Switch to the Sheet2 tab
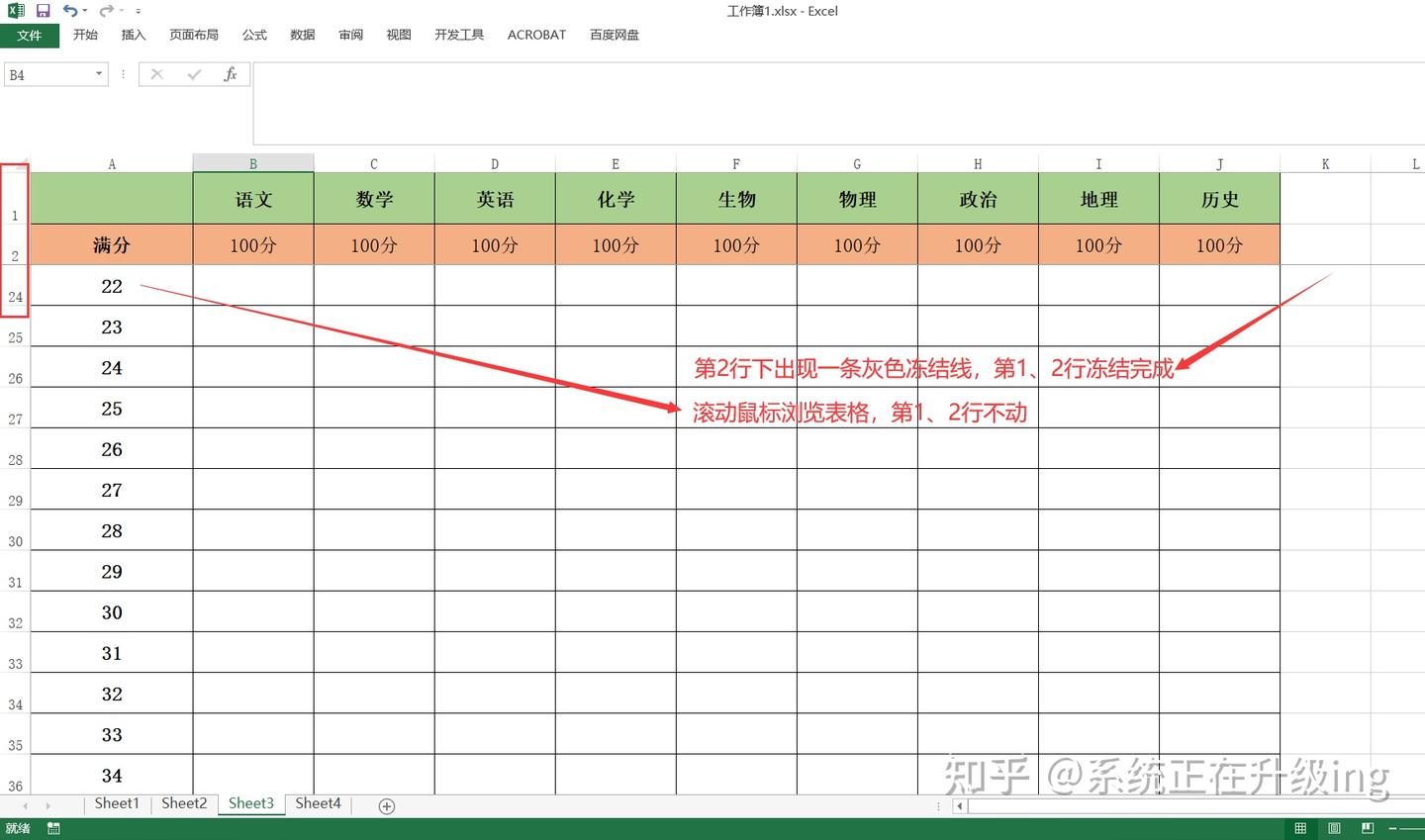The image size is (1425, 840). click(184, 803)
